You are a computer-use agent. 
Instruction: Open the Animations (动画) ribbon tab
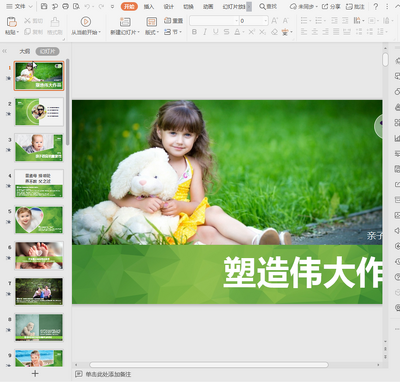click(208, 6)
